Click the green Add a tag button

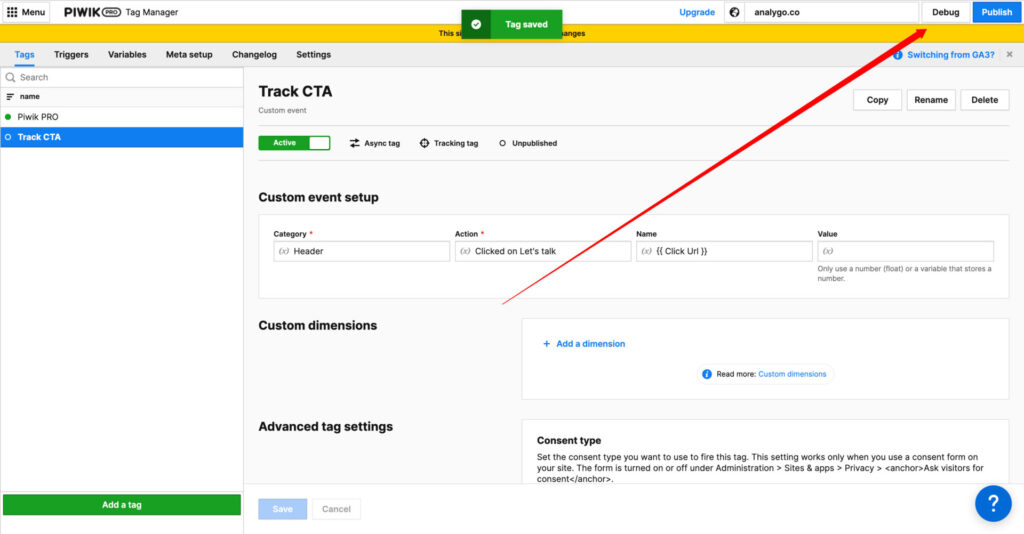tap(122, 505)
